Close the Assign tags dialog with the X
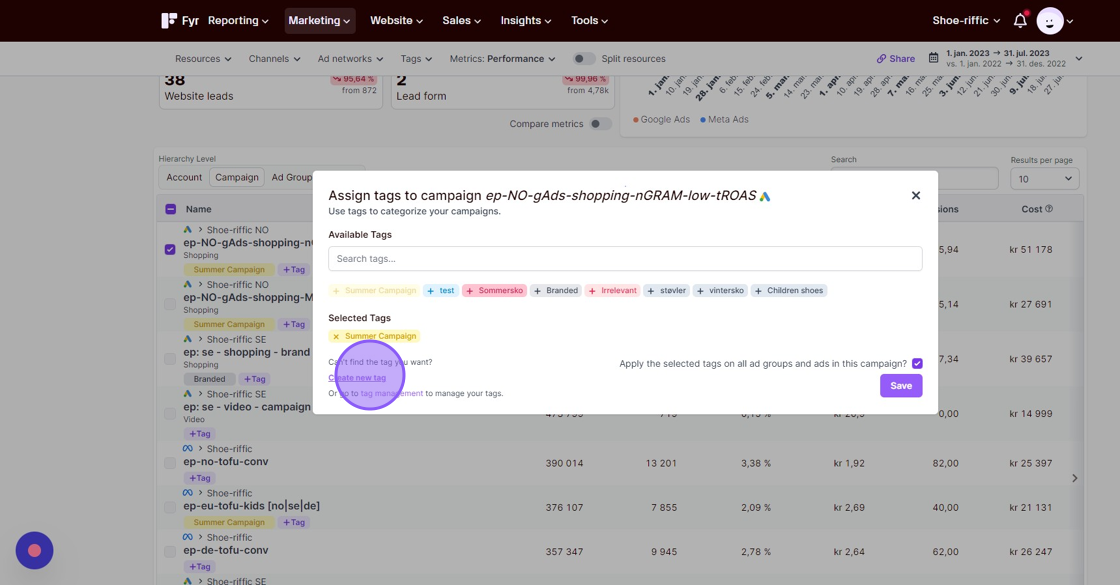Screen dimensions: 1120x585 [x=916, y=196]
